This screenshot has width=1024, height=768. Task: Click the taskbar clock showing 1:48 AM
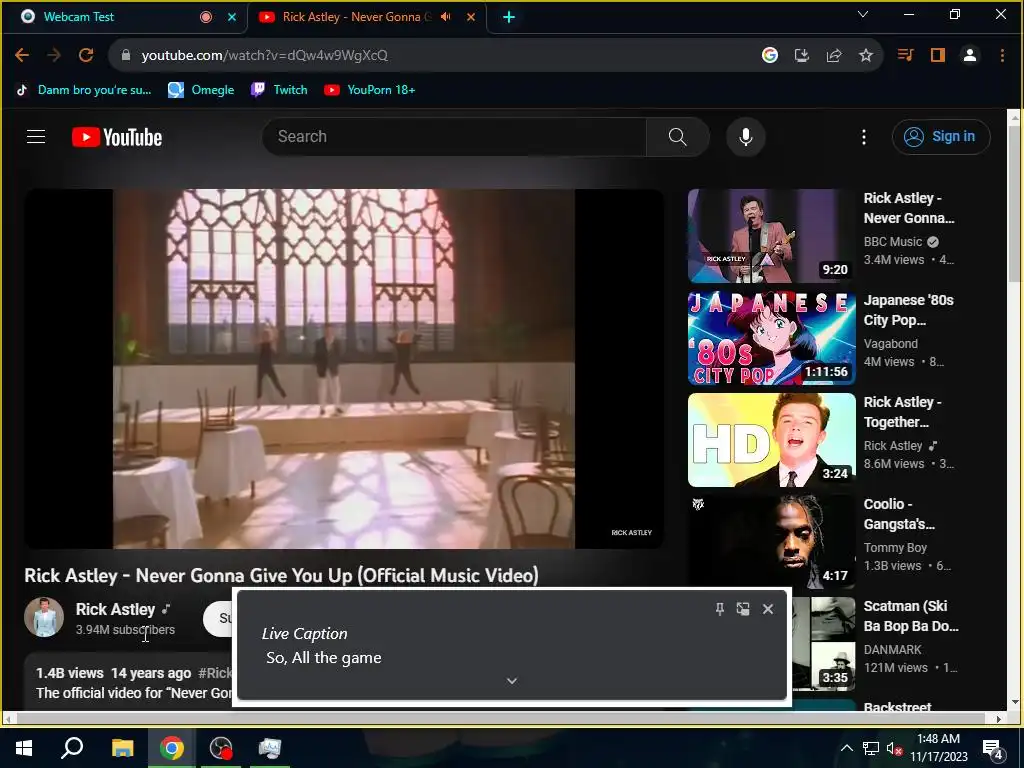pos(938,748)
